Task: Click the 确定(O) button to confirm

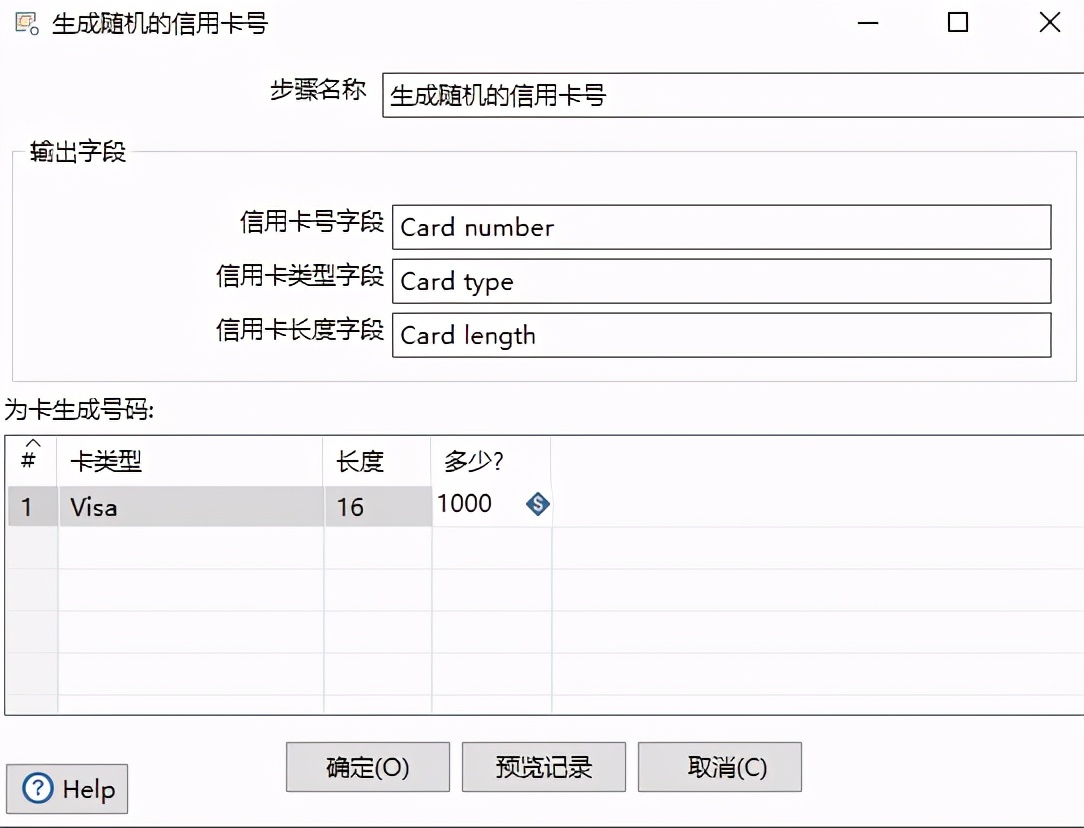Action: click(367, 766)
